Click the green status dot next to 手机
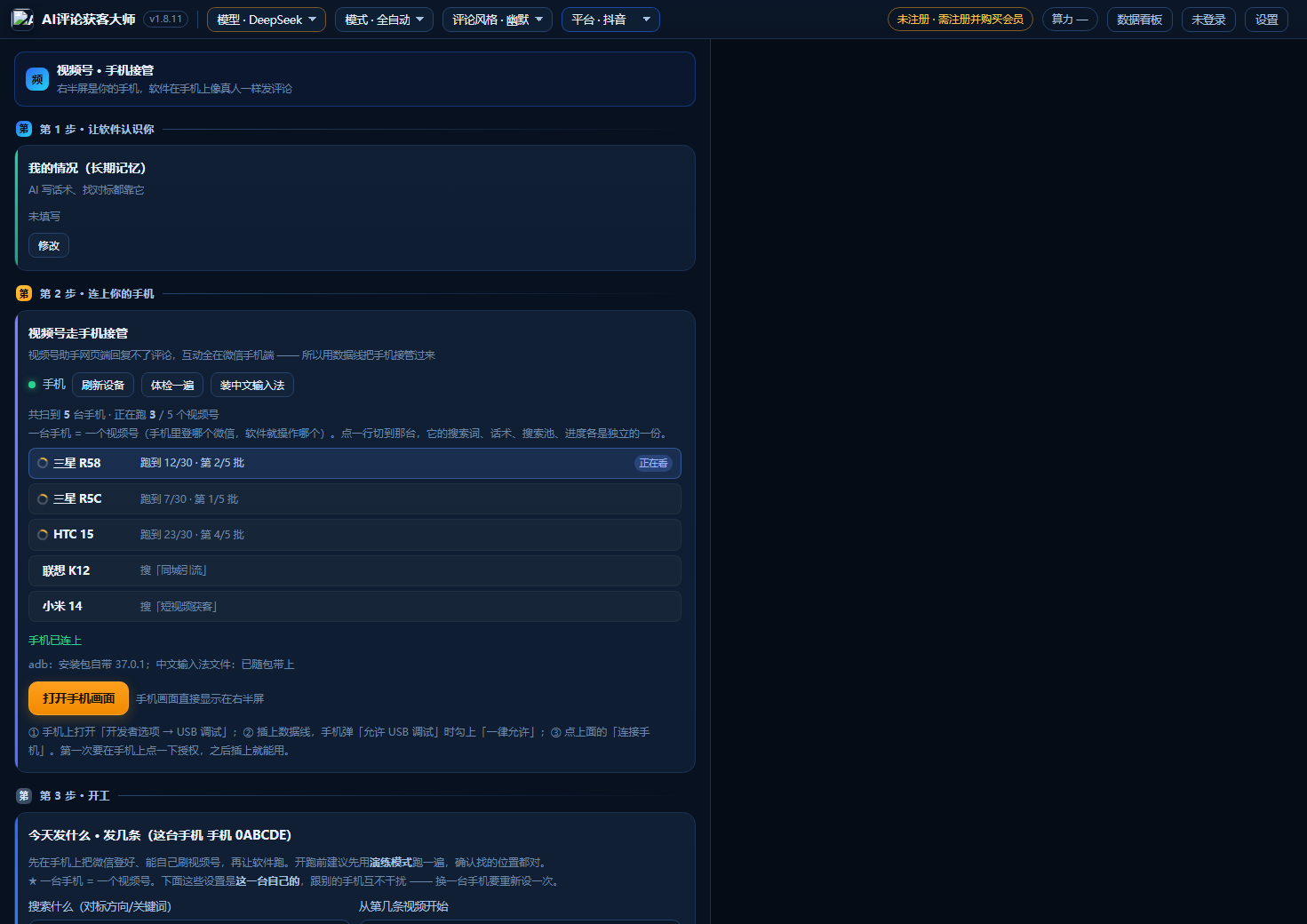Screen dimensions: 1307x924 click(32, 385)
